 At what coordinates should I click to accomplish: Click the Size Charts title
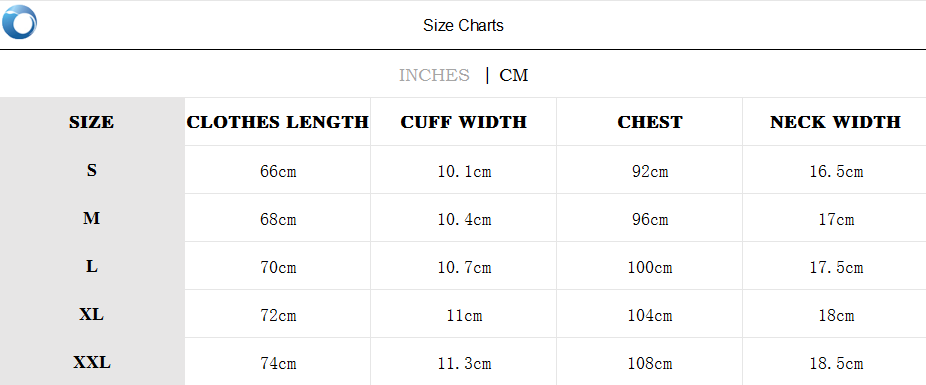click(x=463, y=25)
